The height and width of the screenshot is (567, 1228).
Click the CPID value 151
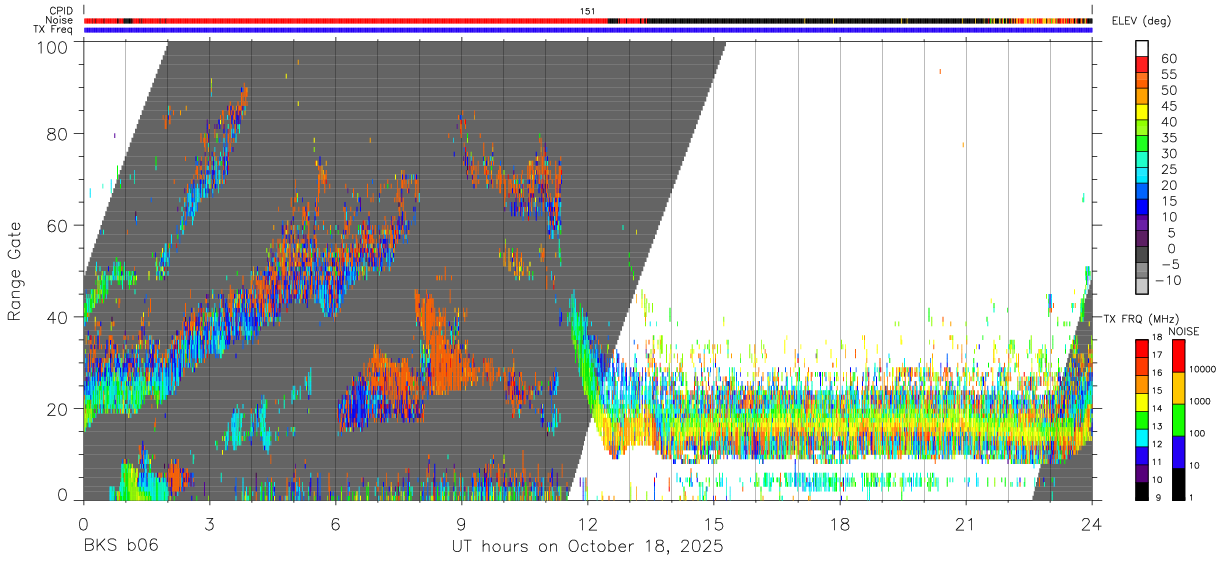587,11
